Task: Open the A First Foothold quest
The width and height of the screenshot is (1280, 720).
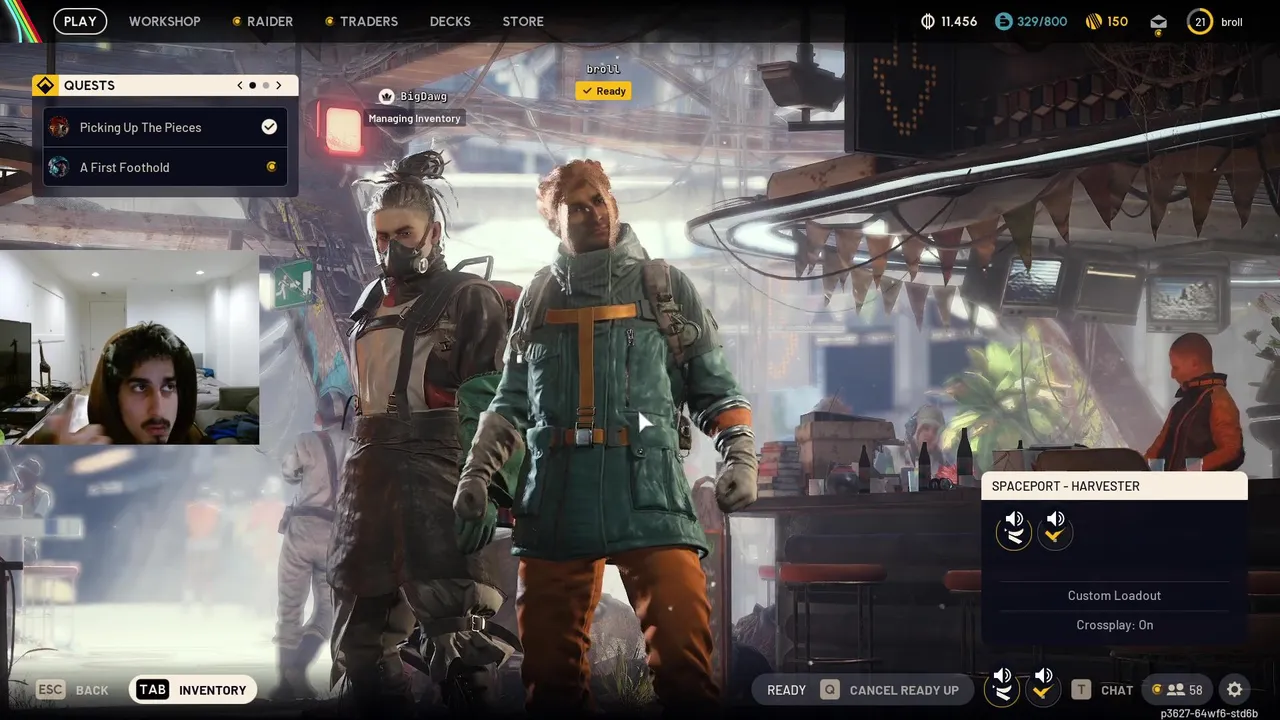Action: [166, 167]
